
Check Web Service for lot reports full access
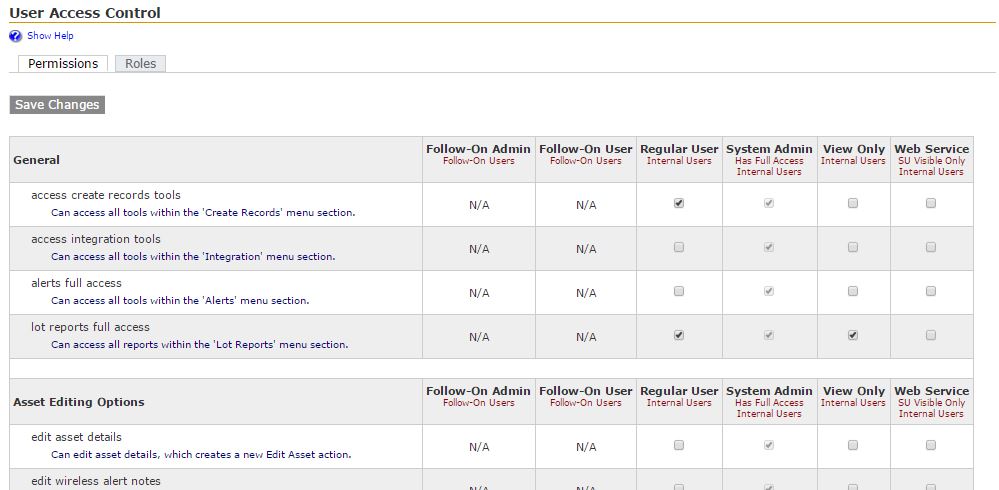(x=931, y=335)
